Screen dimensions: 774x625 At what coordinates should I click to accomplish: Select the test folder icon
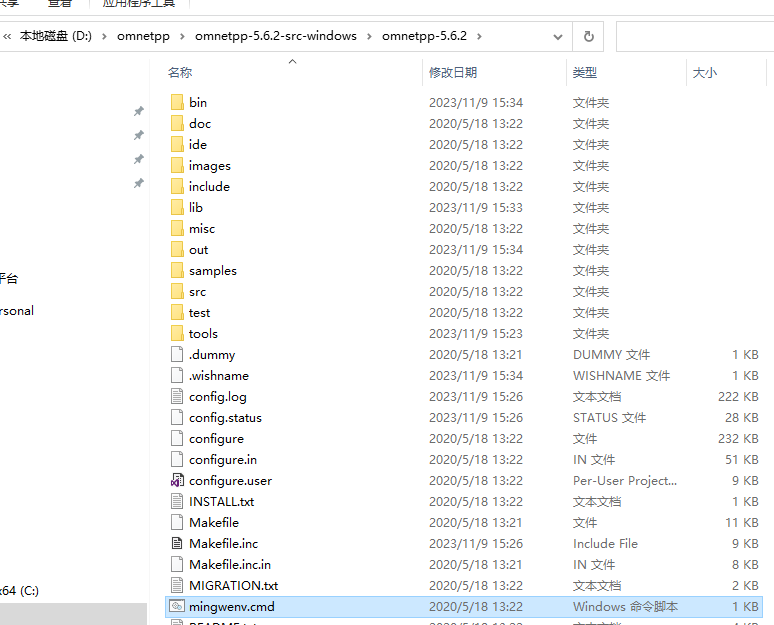pos(177,312)
